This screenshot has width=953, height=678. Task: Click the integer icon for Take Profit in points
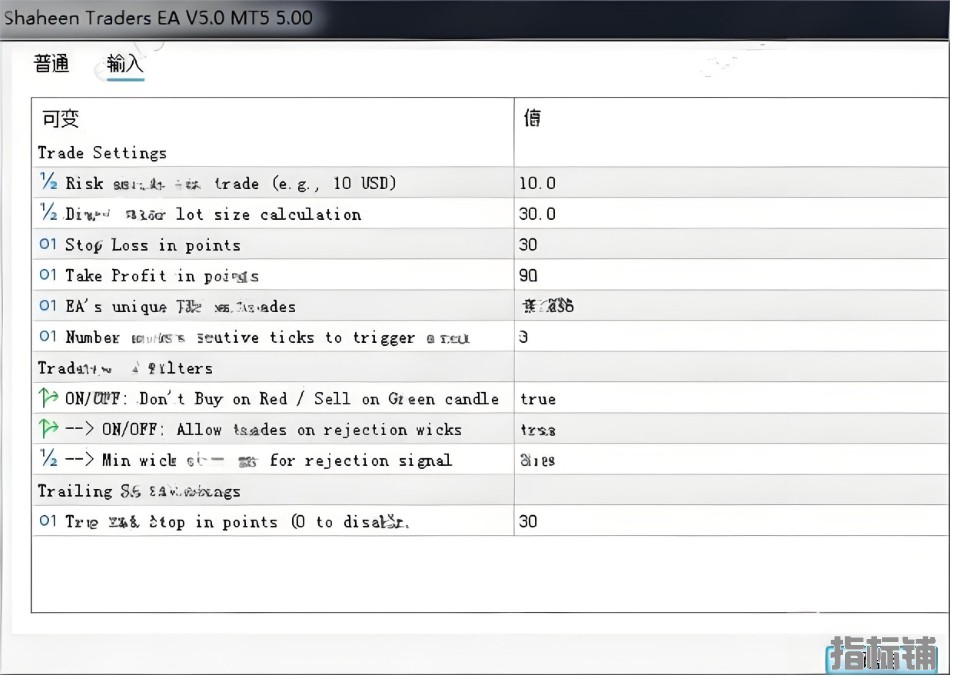[x=48, y=276]
